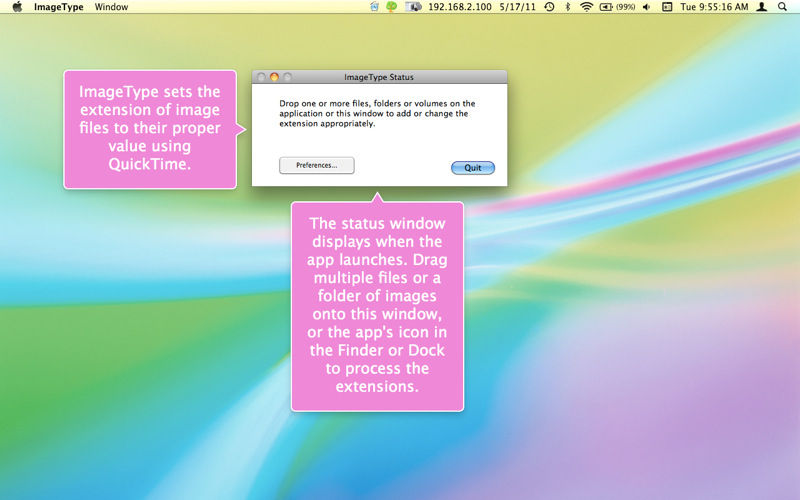The height and width of the screenshot is (500, 800).
Task: Click the battery status icon
Action: [606, 7]
